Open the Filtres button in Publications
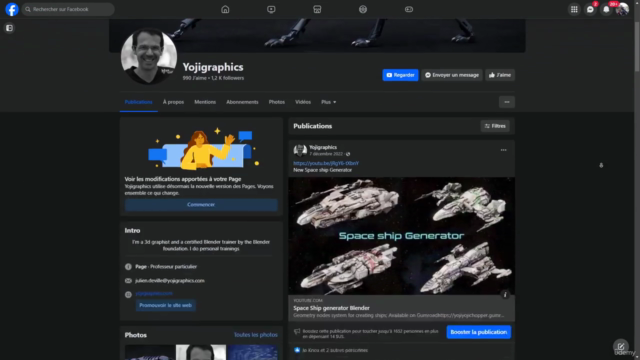This screenshot has width=640, height=360. [495, 126]
